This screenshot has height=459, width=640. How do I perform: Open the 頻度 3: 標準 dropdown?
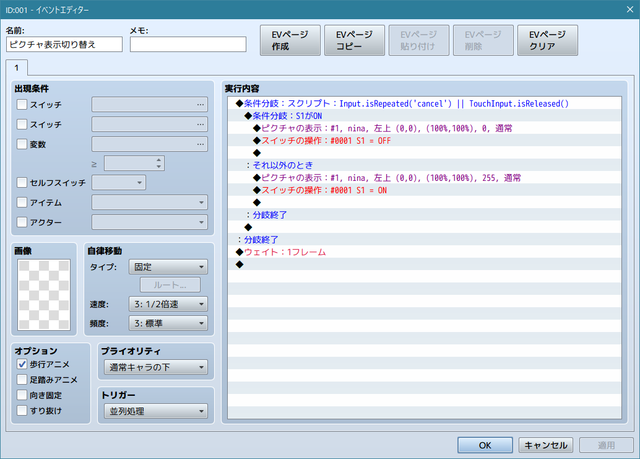pyautogui.click(x=168, y=323)
